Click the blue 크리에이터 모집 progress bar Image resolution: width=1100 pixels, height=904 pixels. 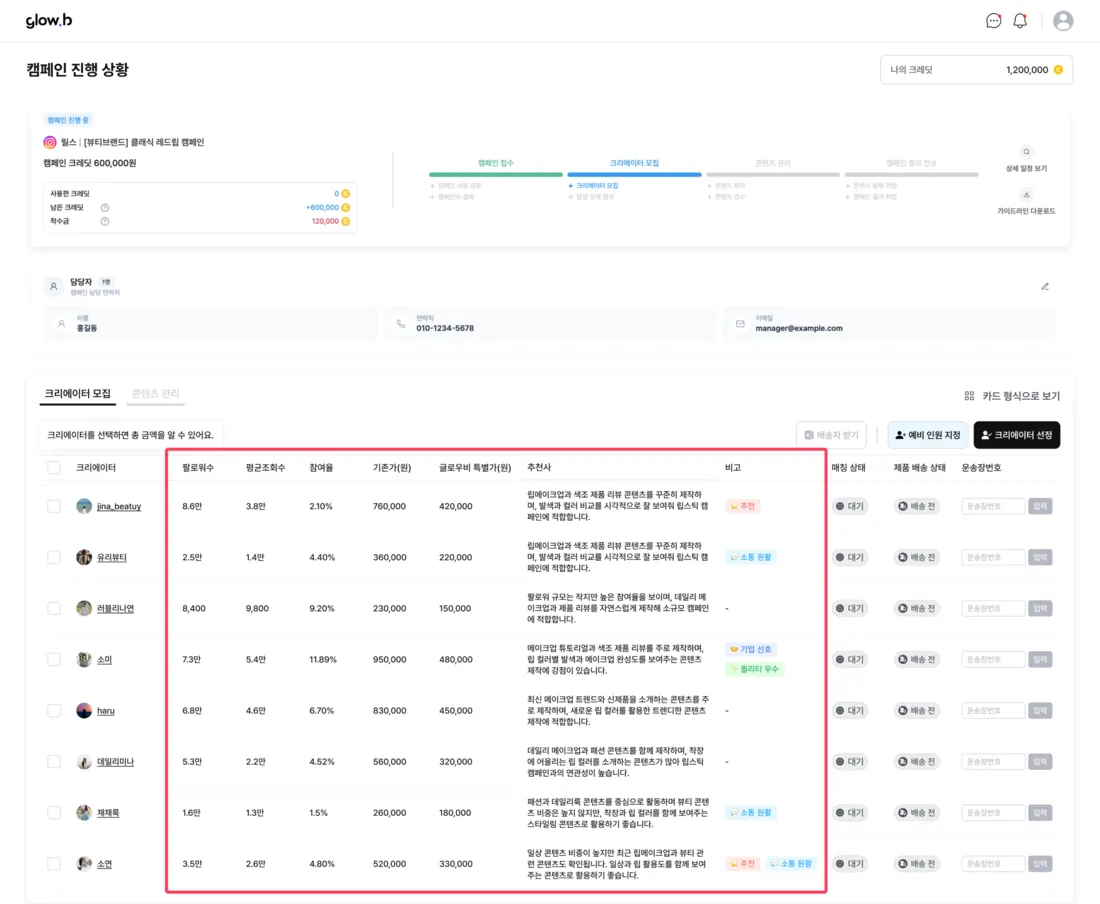634,174
